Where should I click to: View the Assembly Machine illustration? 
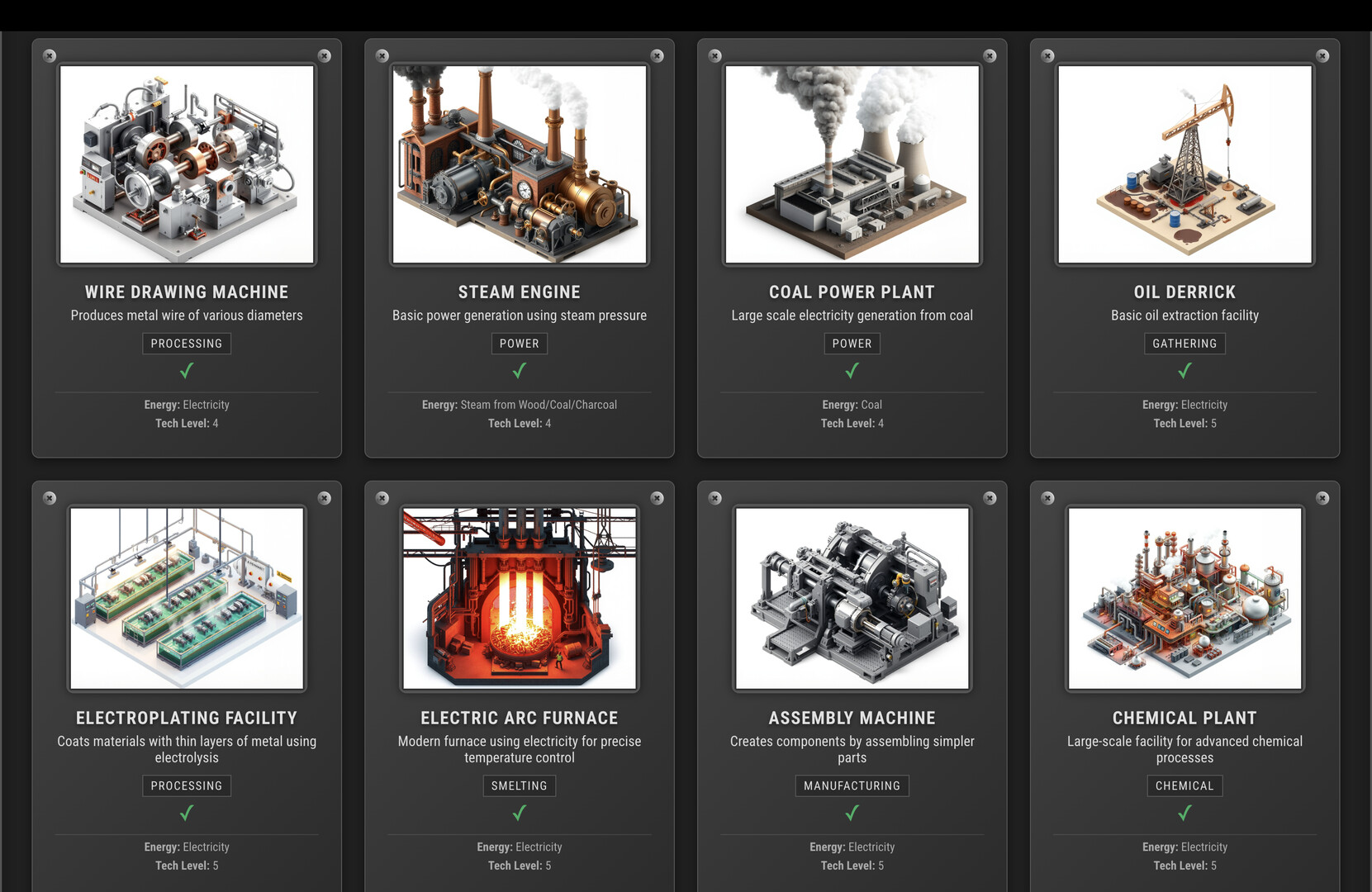(x=852, y=598)
